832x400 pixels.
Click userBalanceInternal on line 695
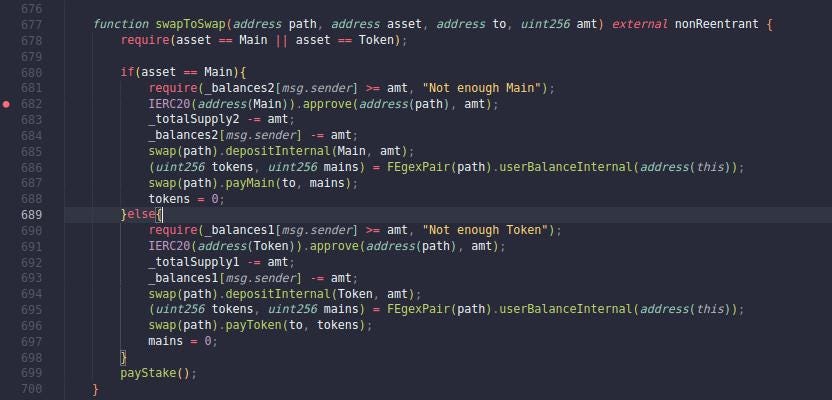[x=567, y=309]
